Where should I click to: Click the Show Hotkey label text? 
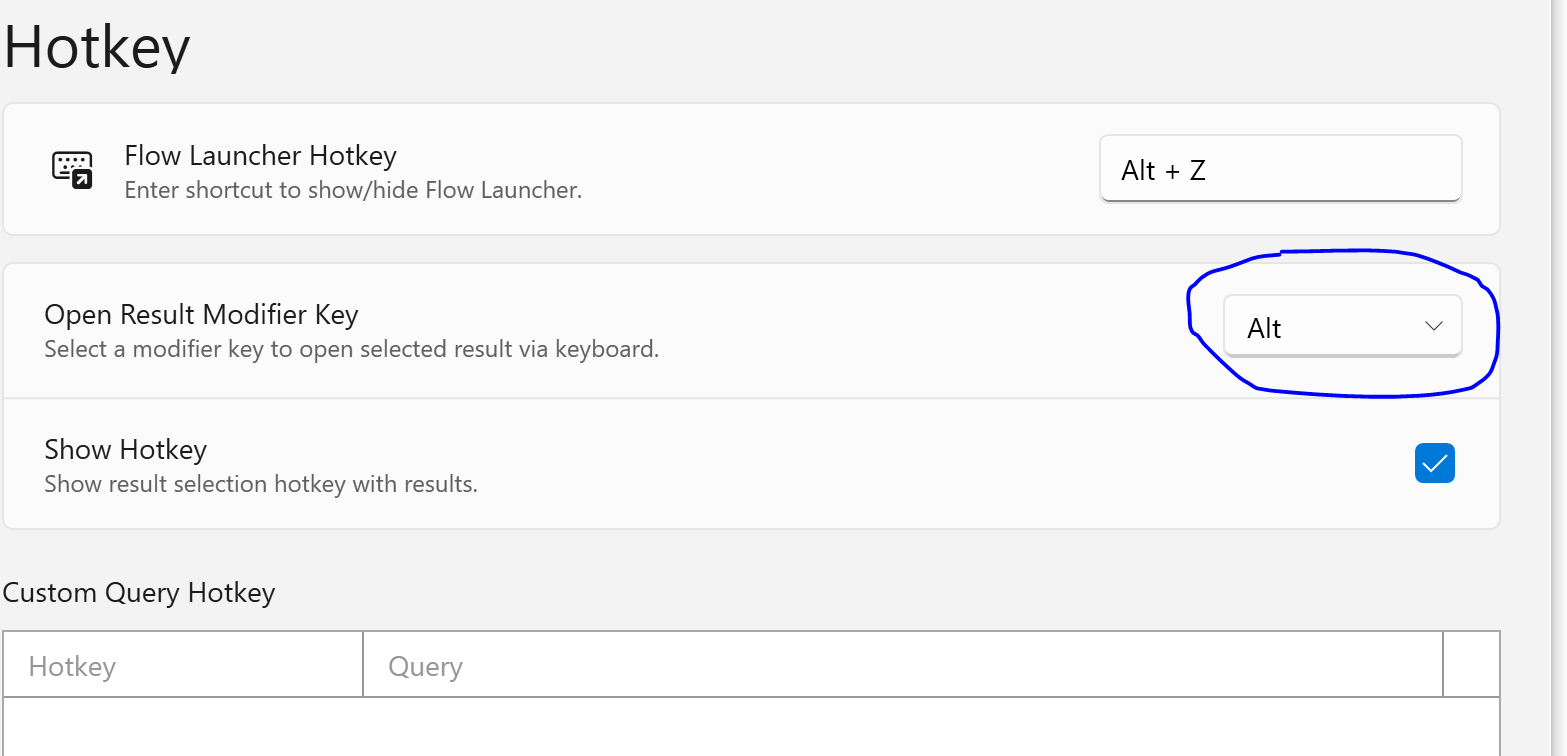pyautogui.click(x=125, y=450)
